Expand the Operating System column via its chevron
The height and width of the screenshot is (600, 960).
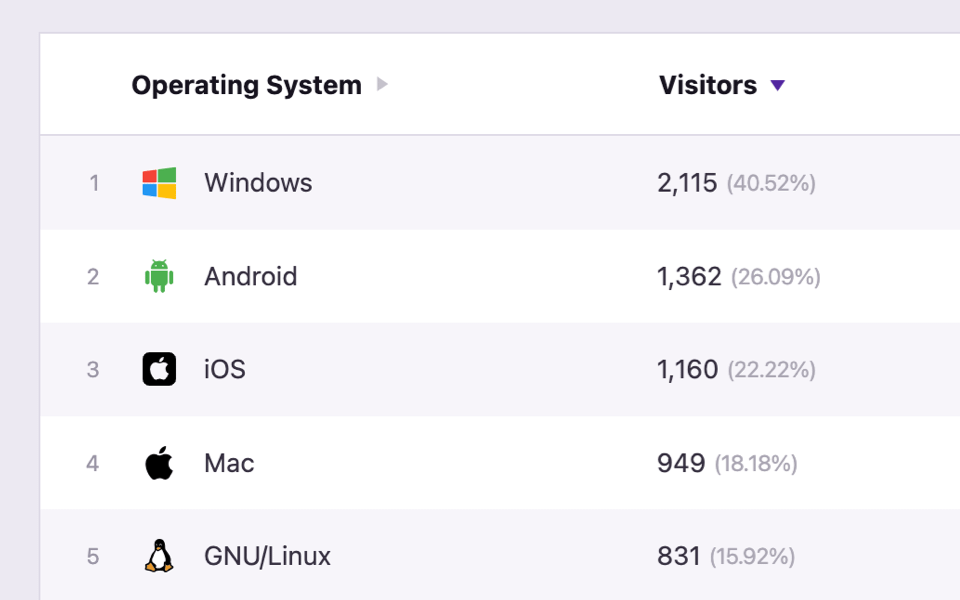click(381, 85)
